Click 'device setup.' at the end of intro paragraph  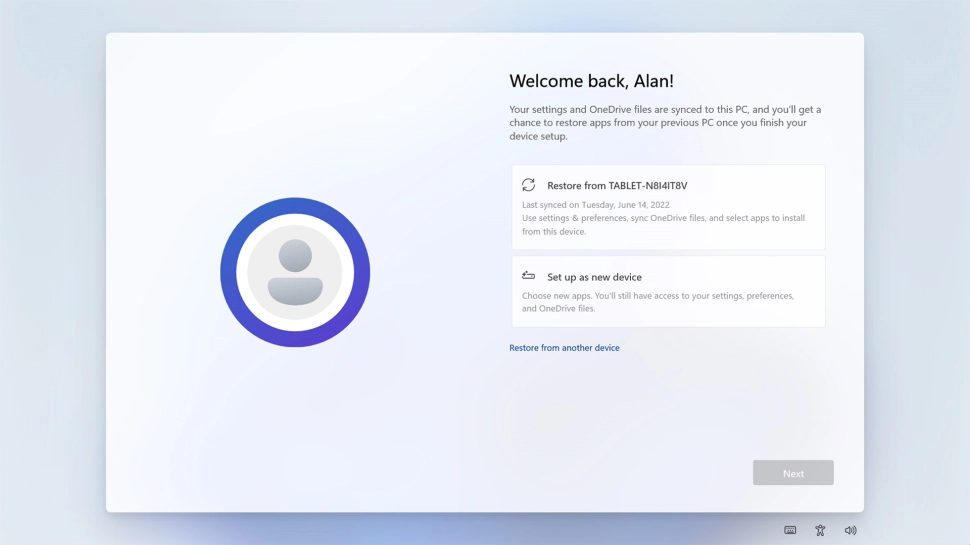538,136
